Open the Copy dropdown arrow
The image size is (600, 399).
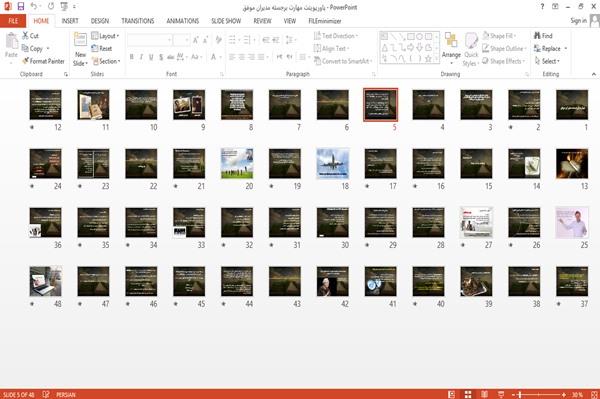point(48,49)
